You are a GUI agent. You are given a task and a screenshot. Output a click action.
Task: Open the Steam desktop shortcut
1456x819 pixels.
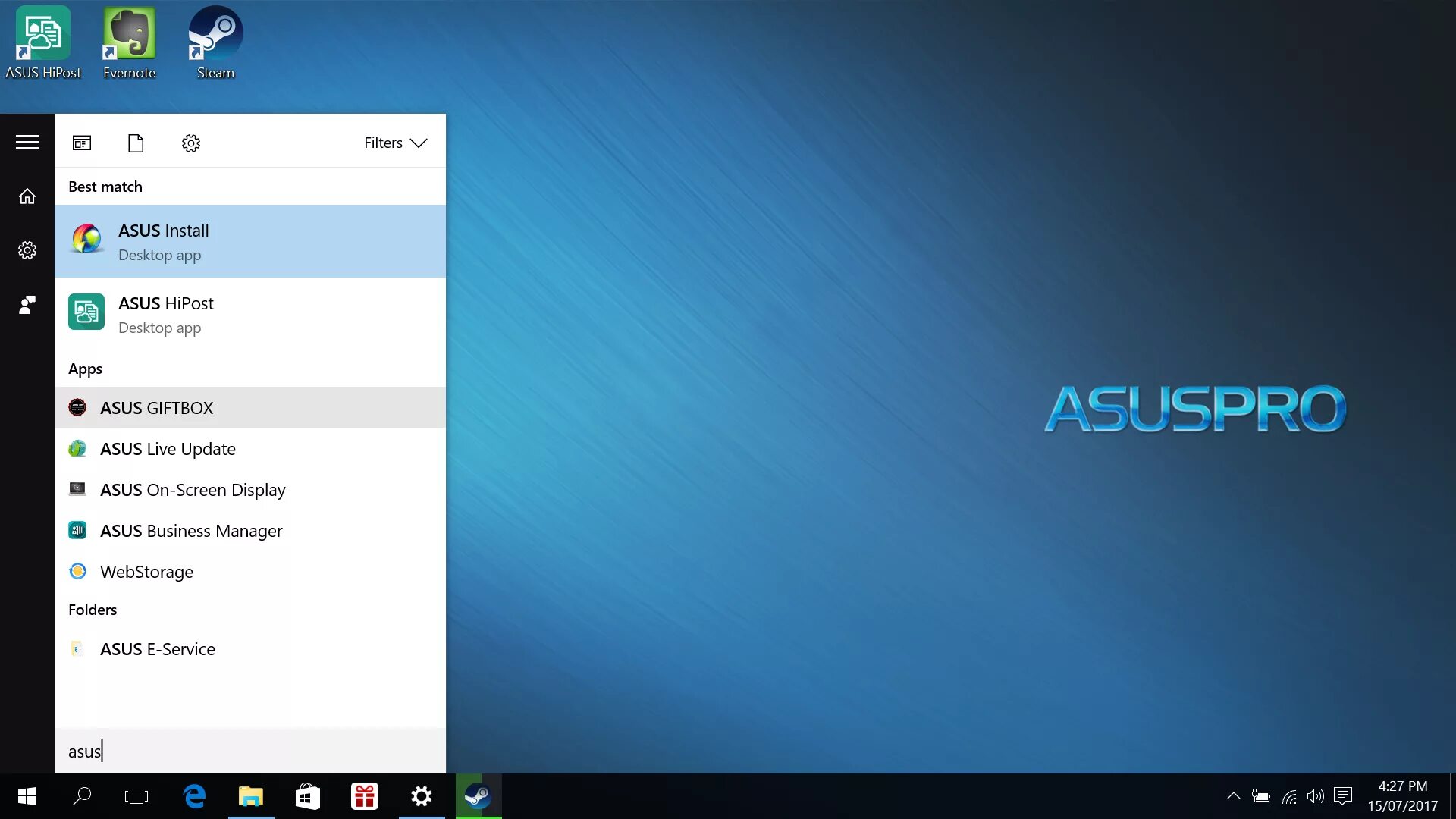pyautogui.click(x=215, y=43)
